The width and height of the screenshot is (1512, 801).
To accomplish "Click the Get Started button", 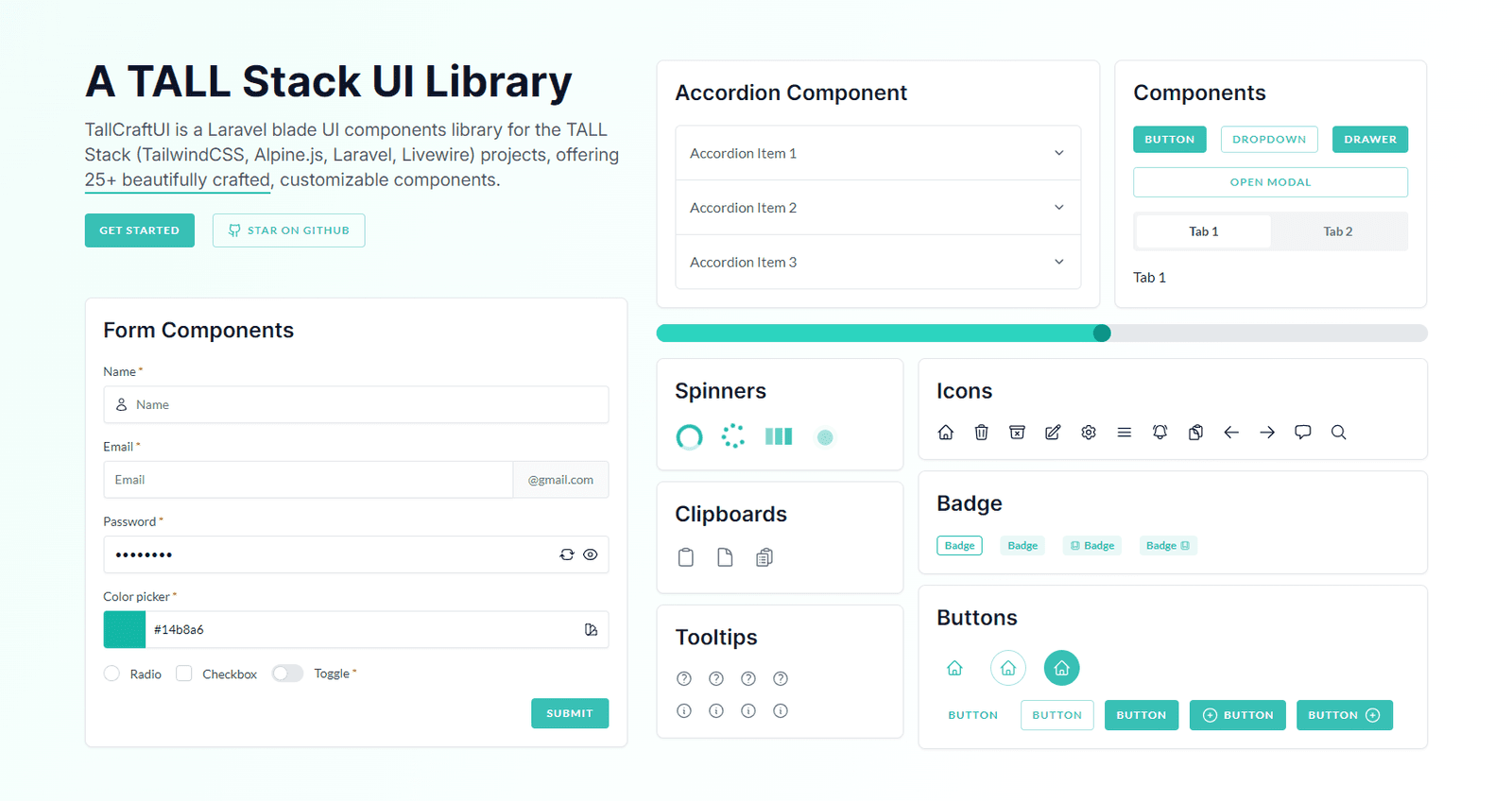I will 140,230.
